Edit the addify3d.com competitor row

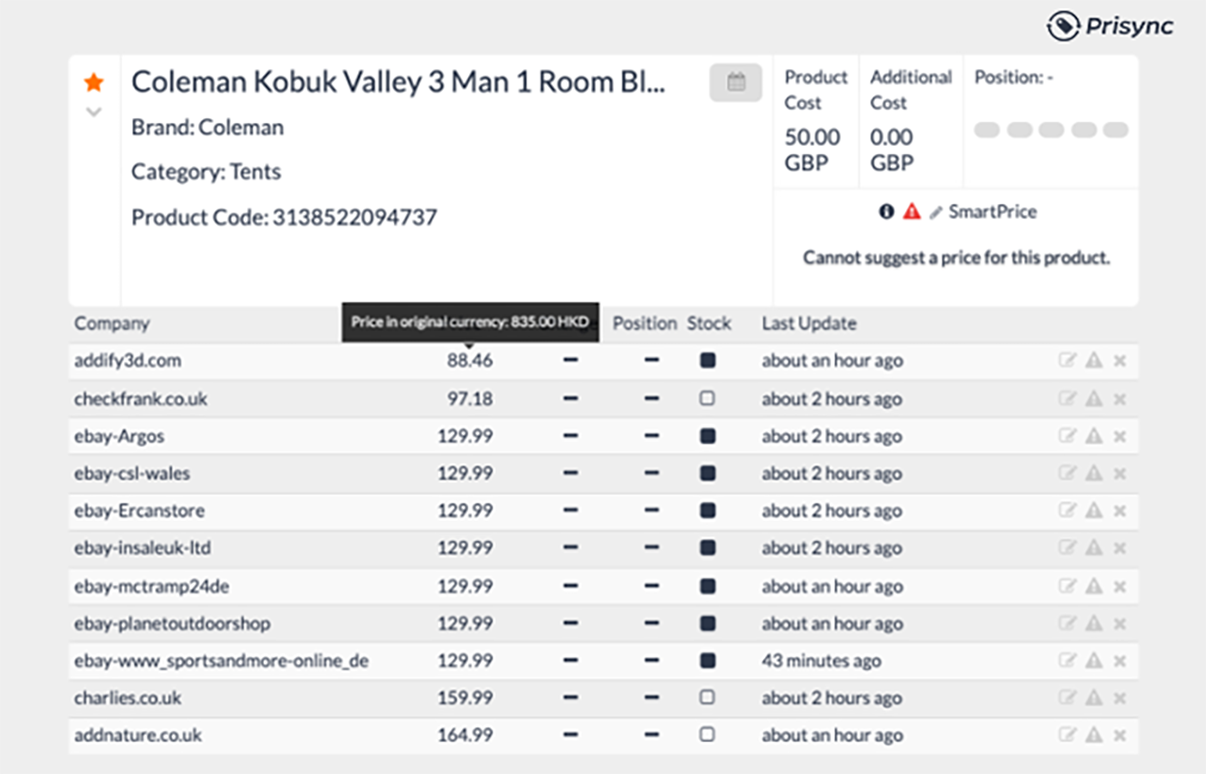[1067, 361]
